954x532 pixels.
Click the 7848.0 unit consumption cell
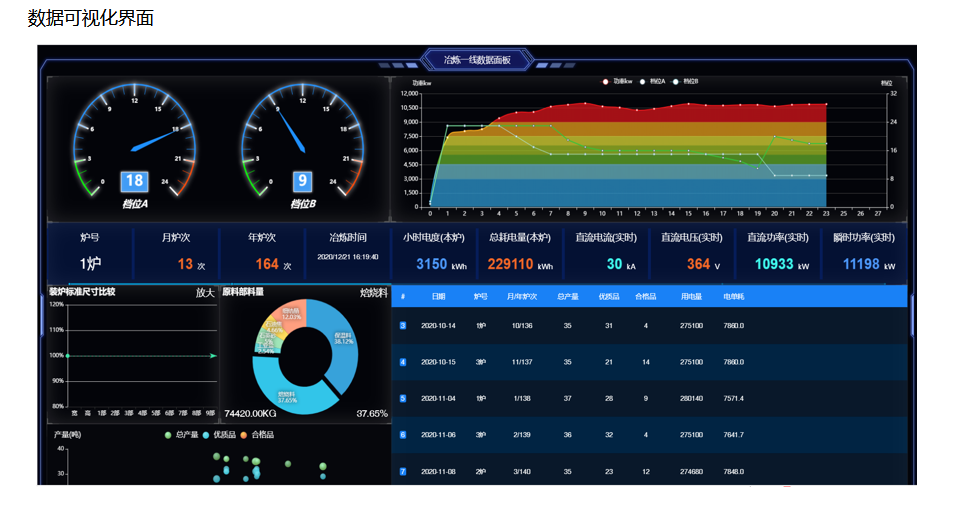[x=734, y=472]
